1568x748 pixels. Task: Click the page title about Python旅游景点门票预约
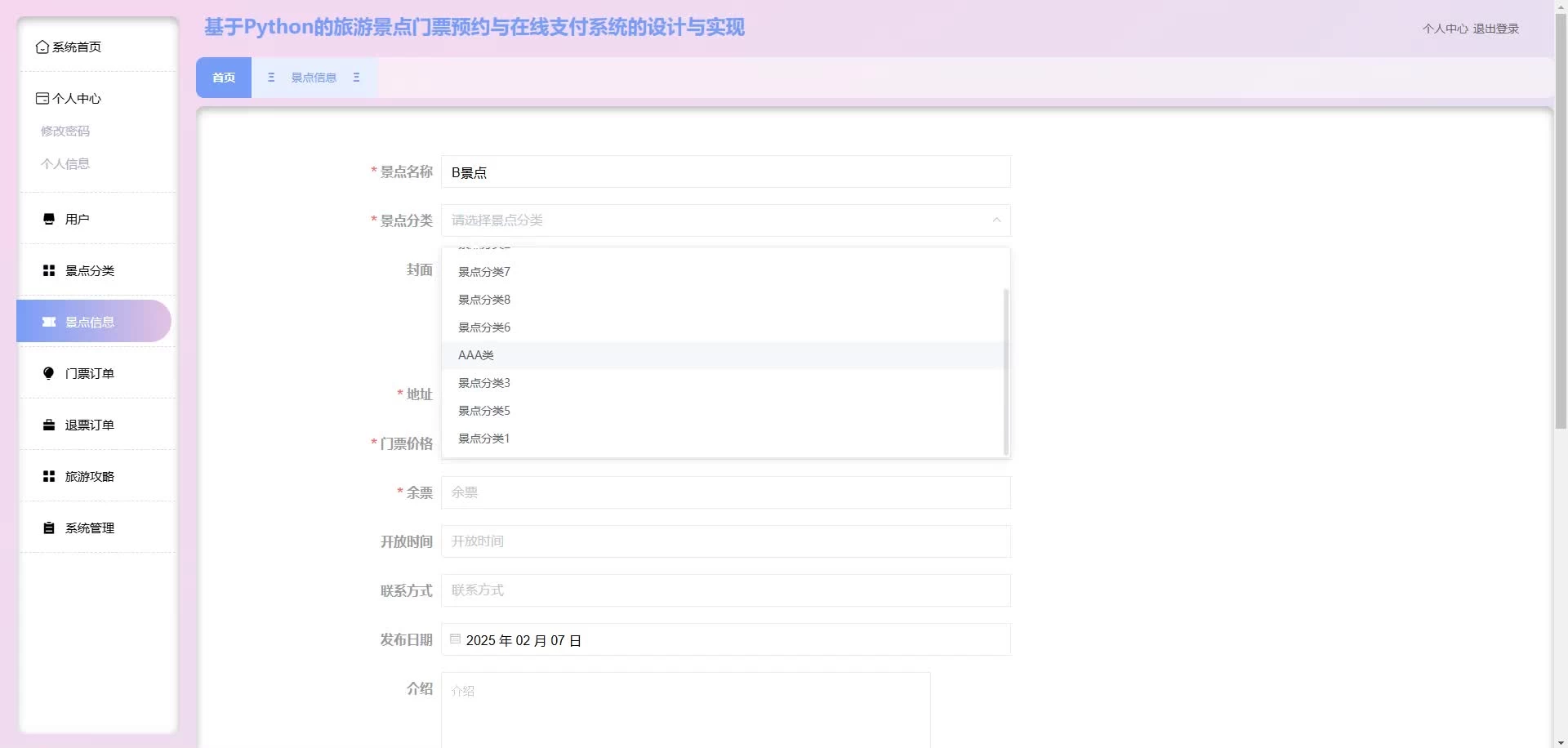click(474, 27)
